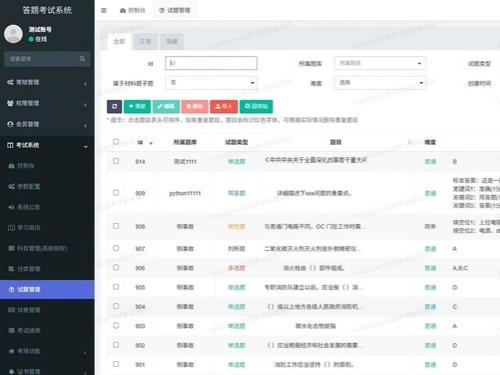Image resolution: width=500 pixels, height=375 pixels.
Task: Open the 控制台 top navigation tab
Action: click(132, 10)
